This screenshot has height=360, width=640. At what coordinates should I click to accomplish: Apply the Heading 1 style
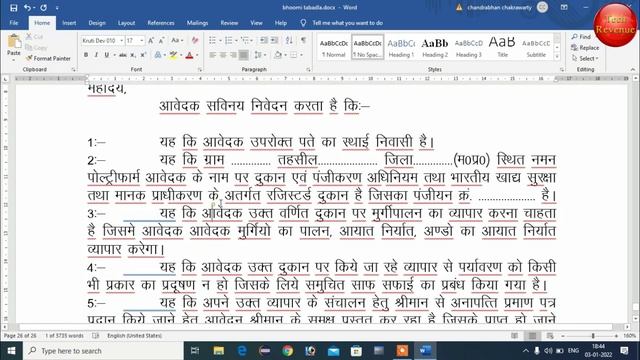pyautogui.click(x=401, y=47)
